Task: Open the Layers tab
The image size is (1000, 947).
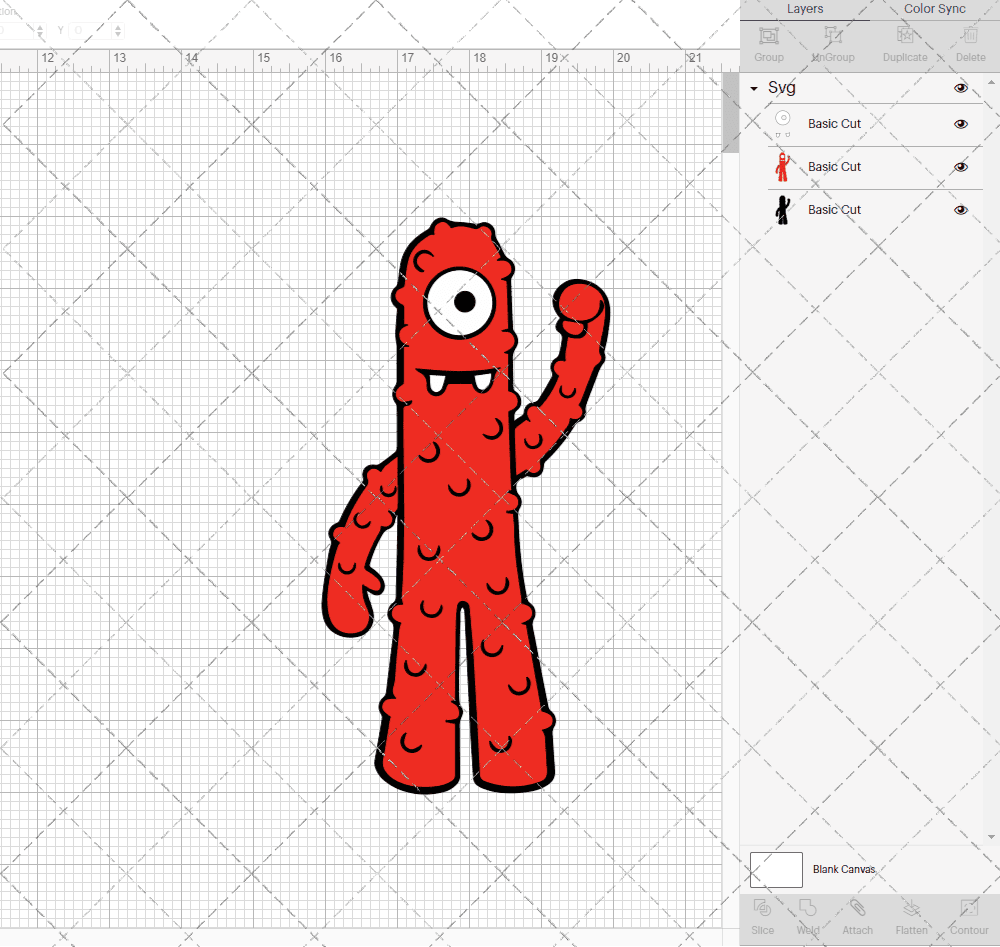Action: 805,9
